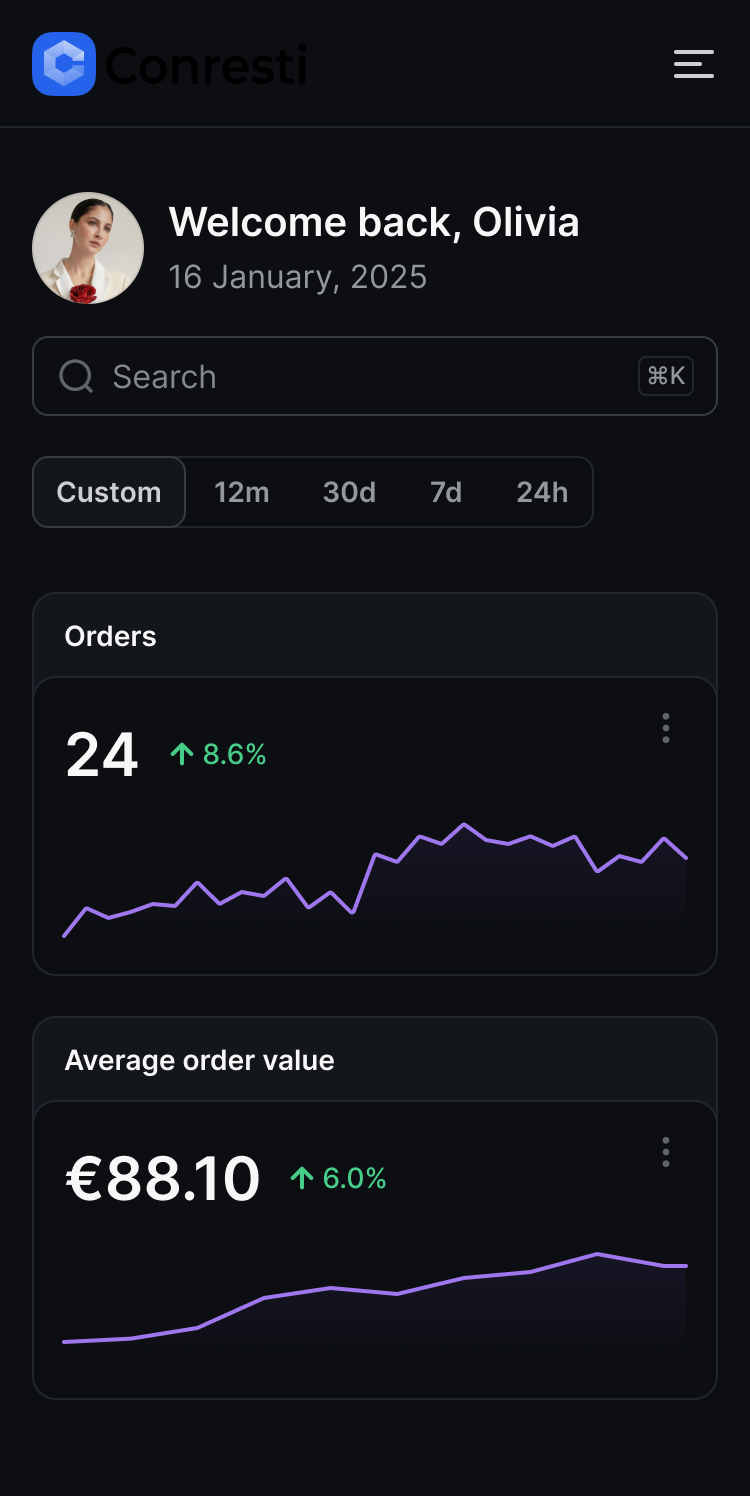Select the 30d time filter
This screenshot has height=1496, width=750.
[348, 492]
